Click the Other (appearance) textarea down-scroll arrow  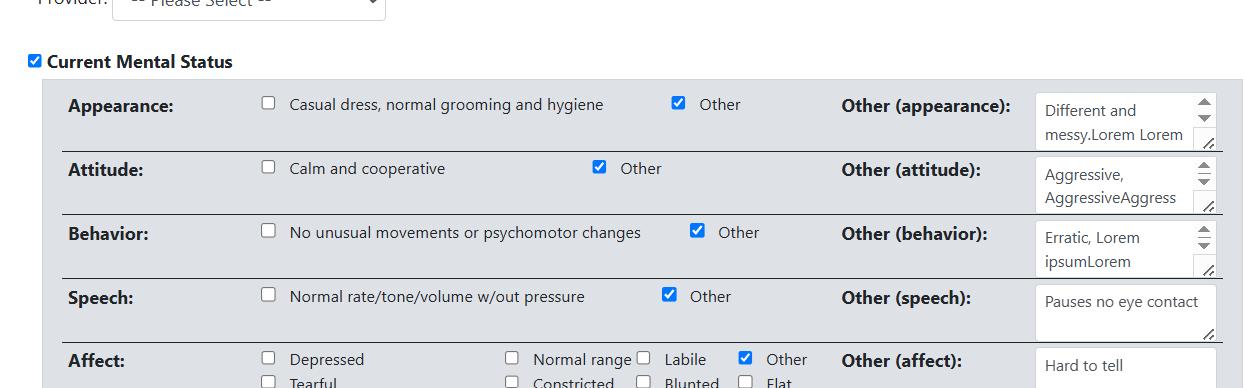click(1204, 118)
